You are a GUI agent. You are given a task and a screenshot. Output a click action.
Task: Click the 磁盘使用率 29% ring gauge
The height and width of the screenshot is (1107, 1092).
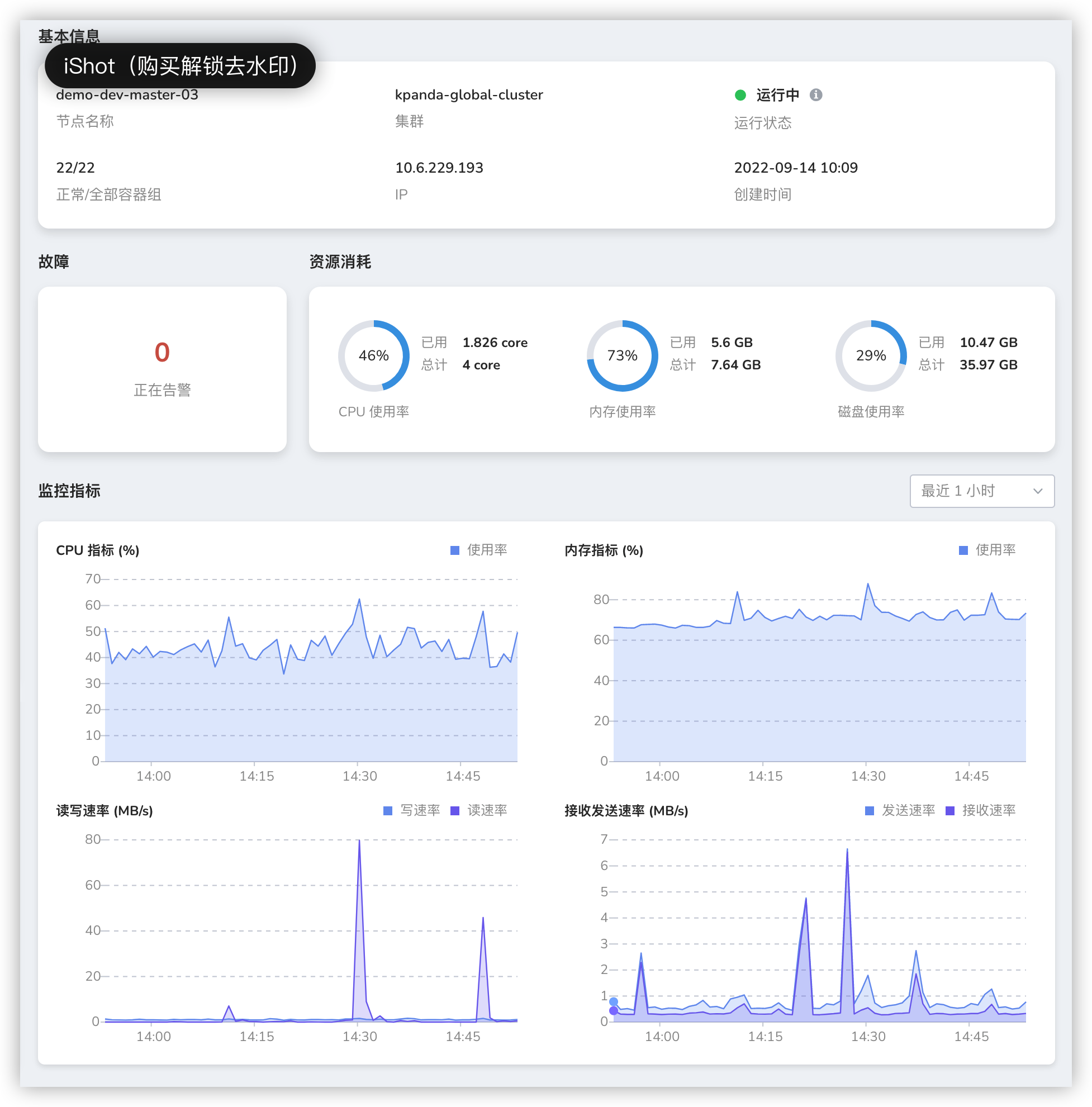(x=871, y=356)
